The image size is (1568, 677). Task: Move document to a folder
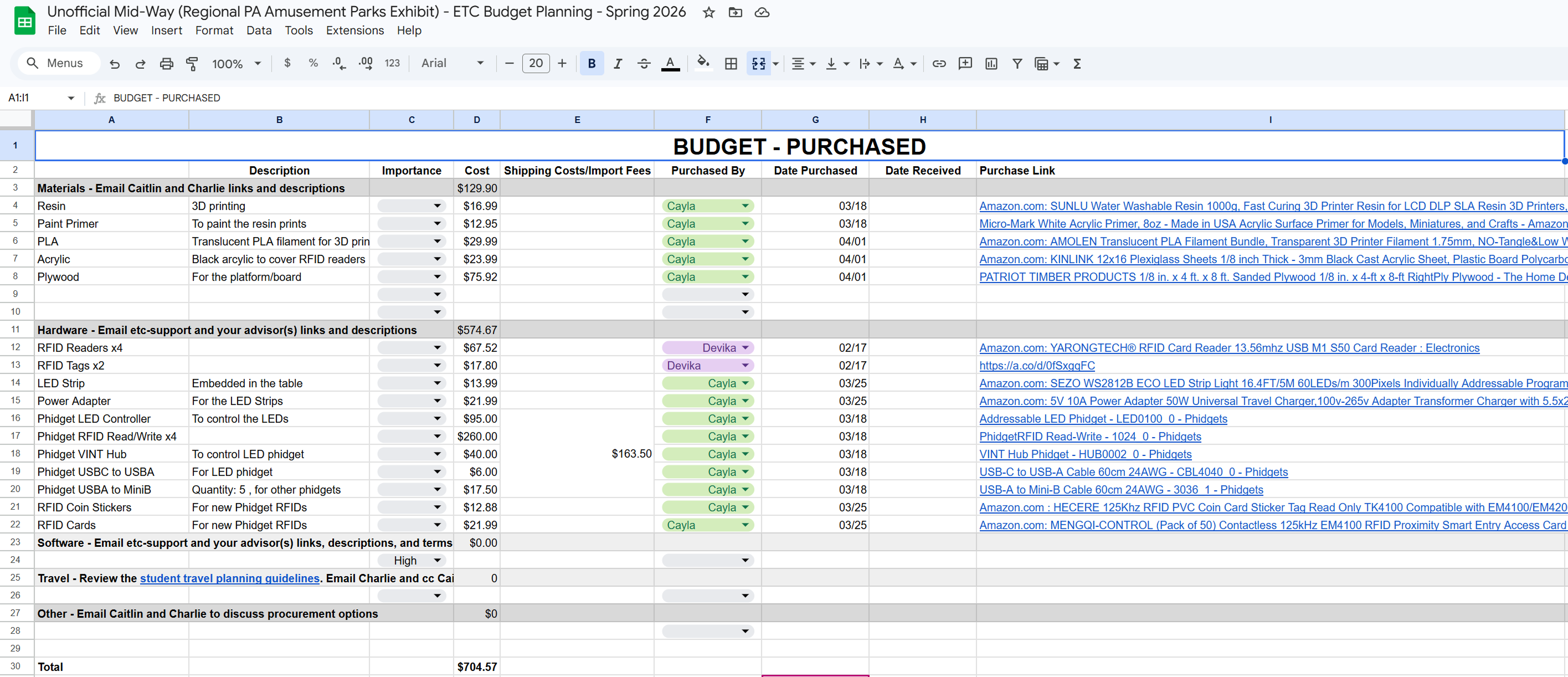(x=736, y=12)
